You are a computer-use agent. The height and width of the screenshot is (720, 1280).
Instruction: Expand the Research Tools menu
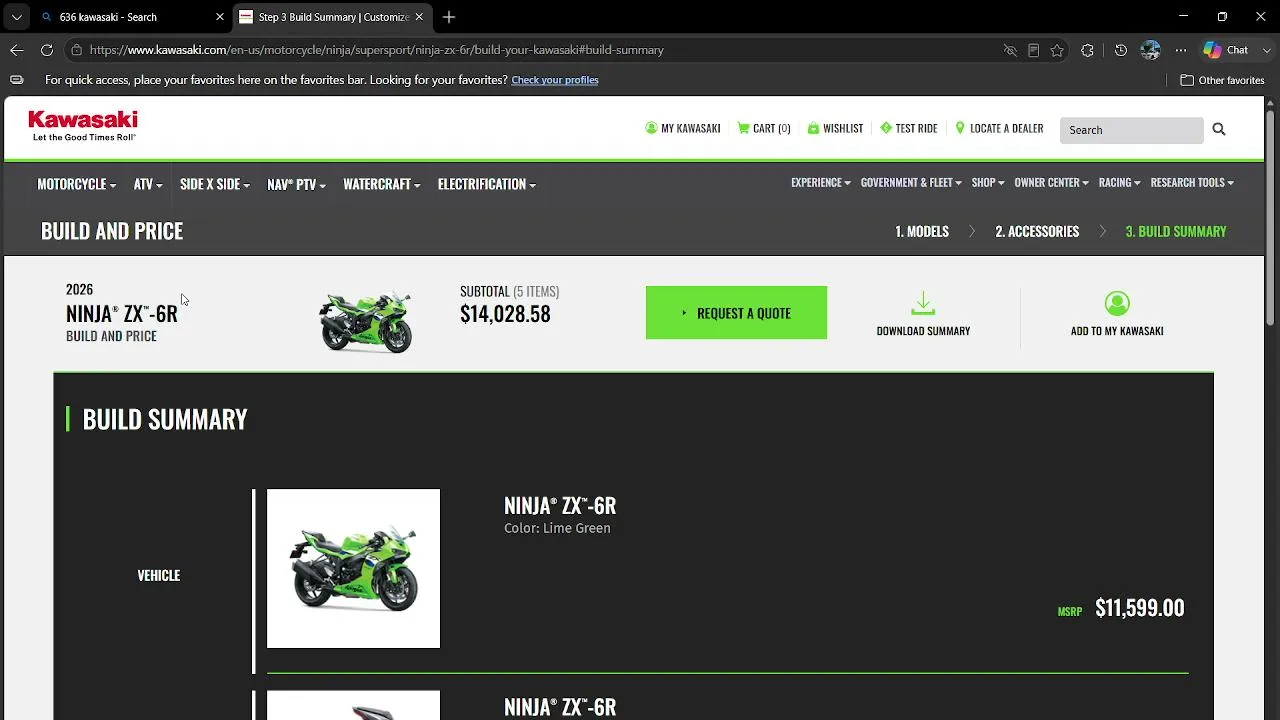click(x=1192, y=183)
